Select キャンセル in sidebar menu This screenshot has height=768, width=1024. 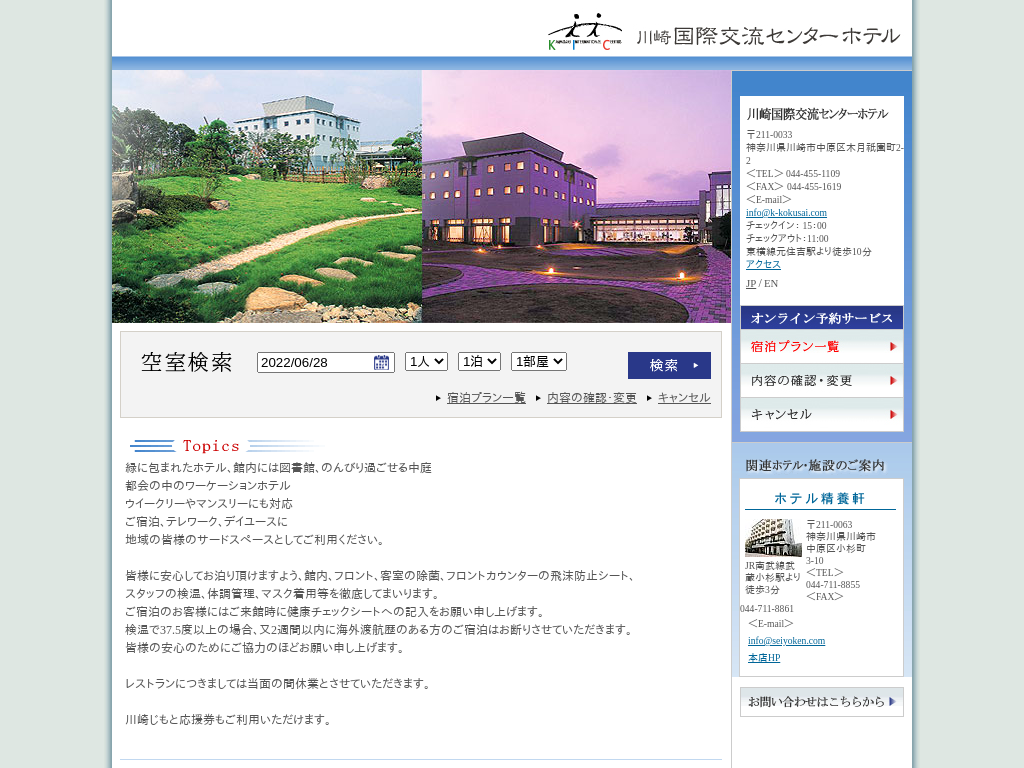(x=822, y=414)
